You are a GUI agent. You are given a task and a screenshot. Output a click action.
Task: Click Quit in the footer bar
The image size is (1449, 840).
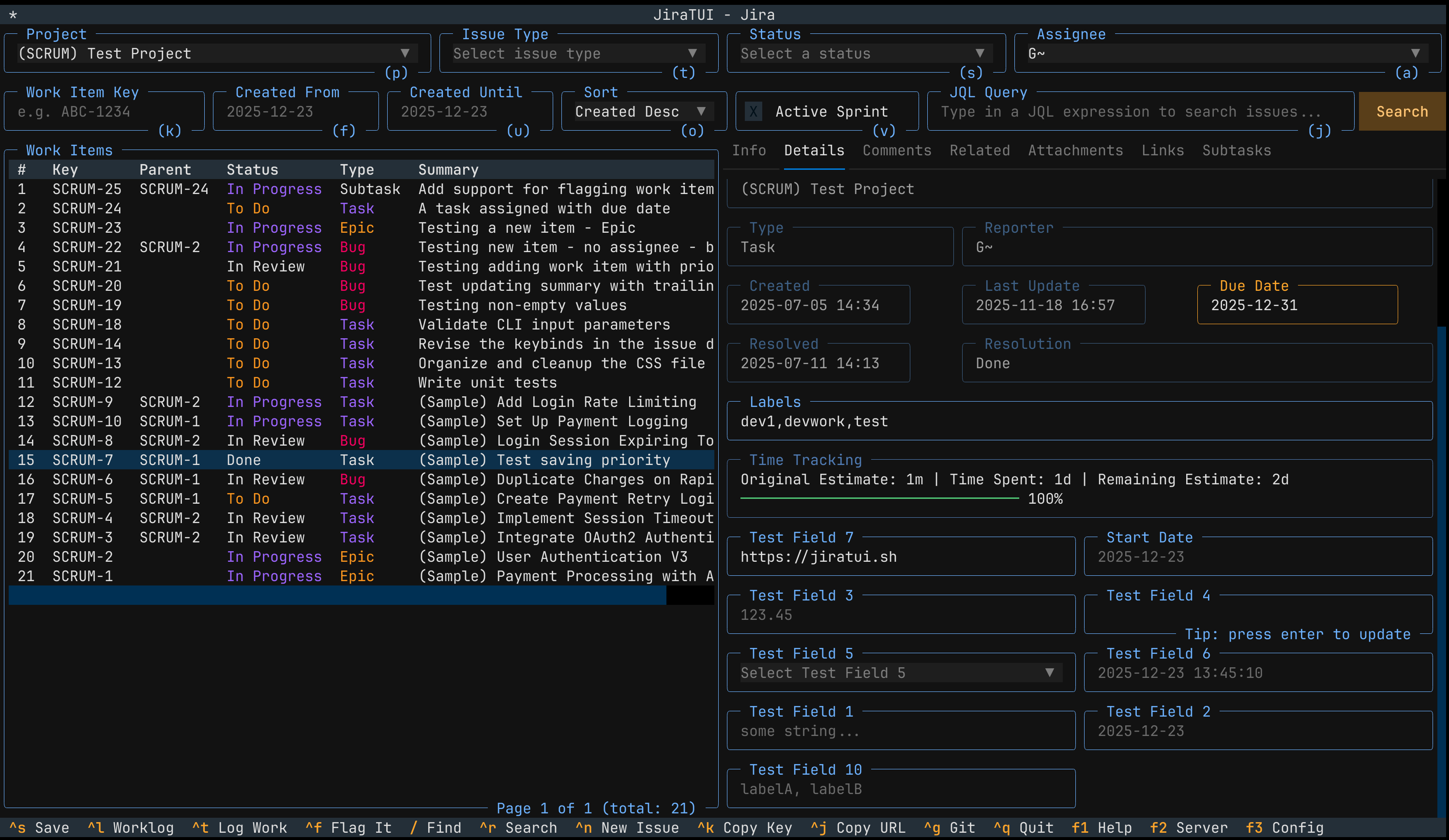(1023, 828)
